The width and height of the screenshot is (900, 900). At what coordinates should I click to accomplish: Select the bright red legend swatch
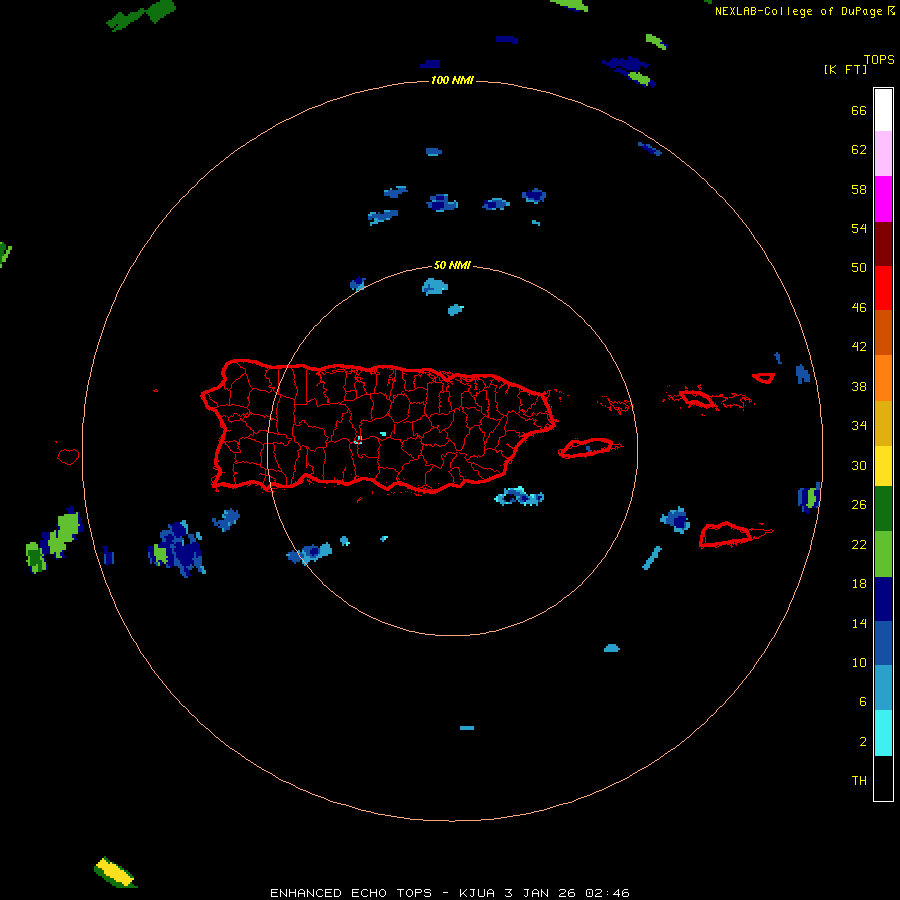pos(883,288)
